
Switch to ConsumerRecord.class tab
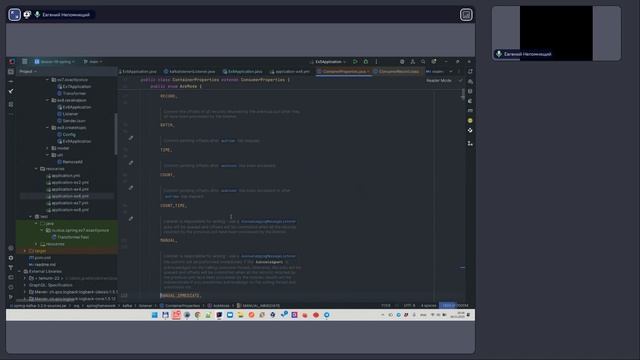pyautogui.click(x=396, y=71)
